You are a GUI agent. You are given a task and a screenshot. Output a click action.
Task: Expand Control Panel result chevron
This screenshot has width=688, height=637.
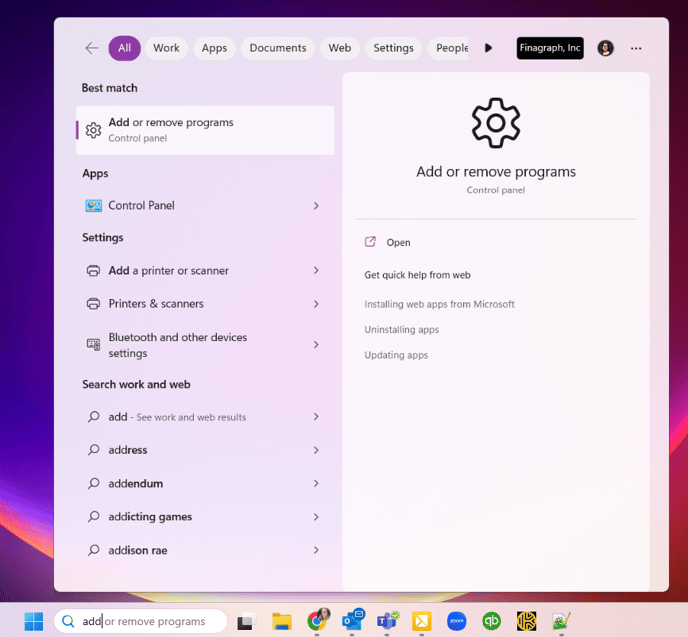click(316, 205)
